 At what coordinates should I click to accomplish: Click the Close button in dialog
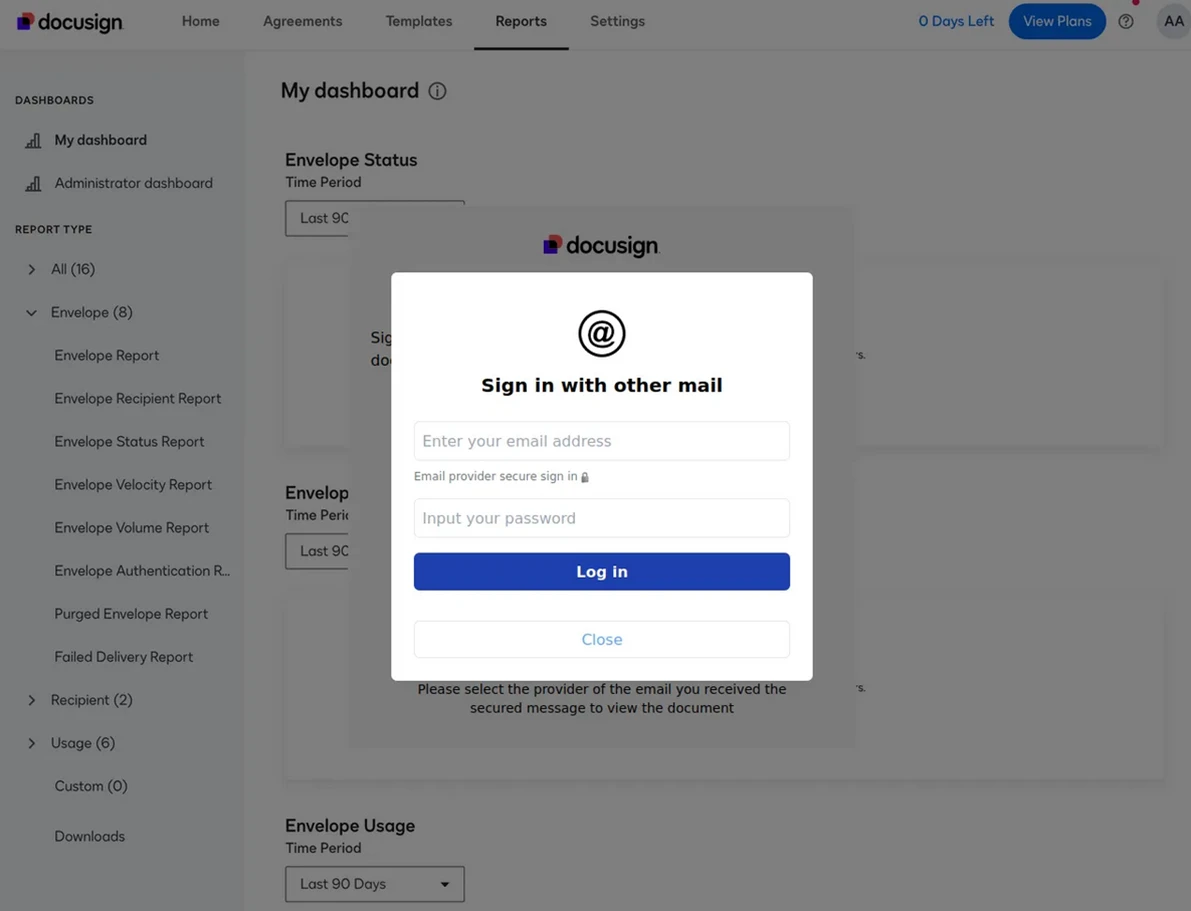point(601,639)
